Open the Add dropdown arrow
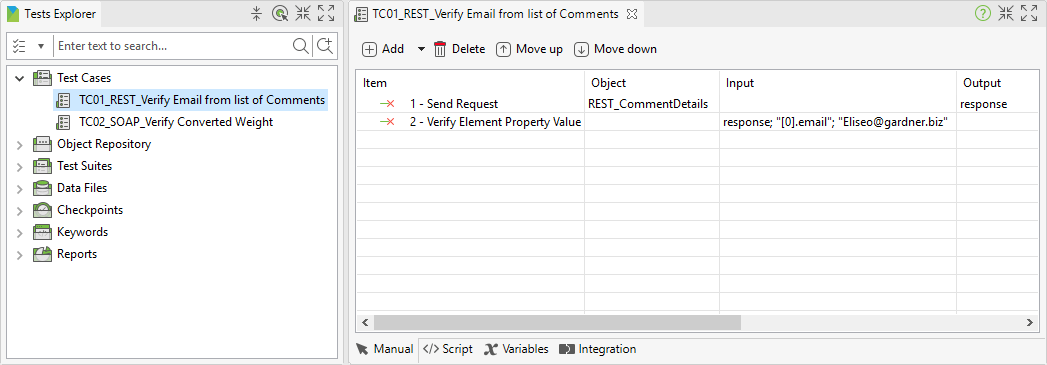 [x=421, y=49]
